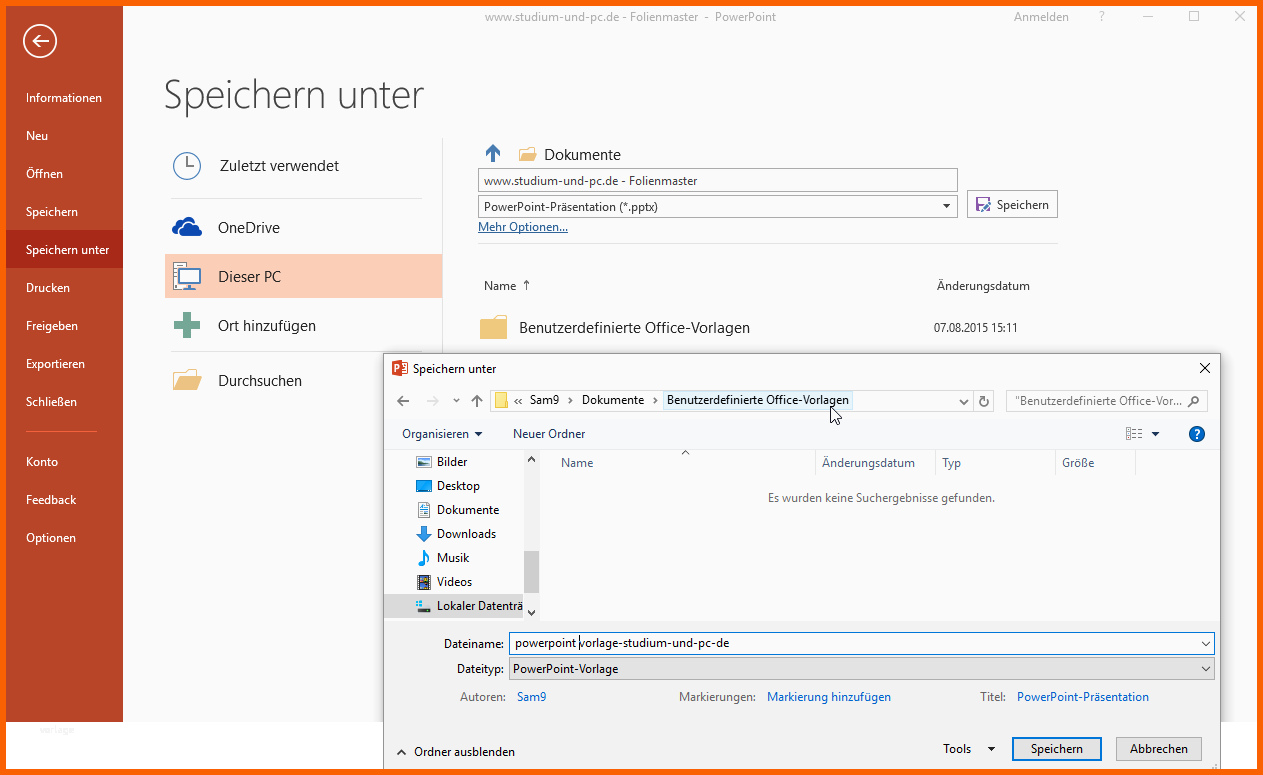This screenshot has height=775, width=1263.
Task: Click the navigation pane scrollbar down arrow
Action: pyautogui.click(x=531, y=612)
